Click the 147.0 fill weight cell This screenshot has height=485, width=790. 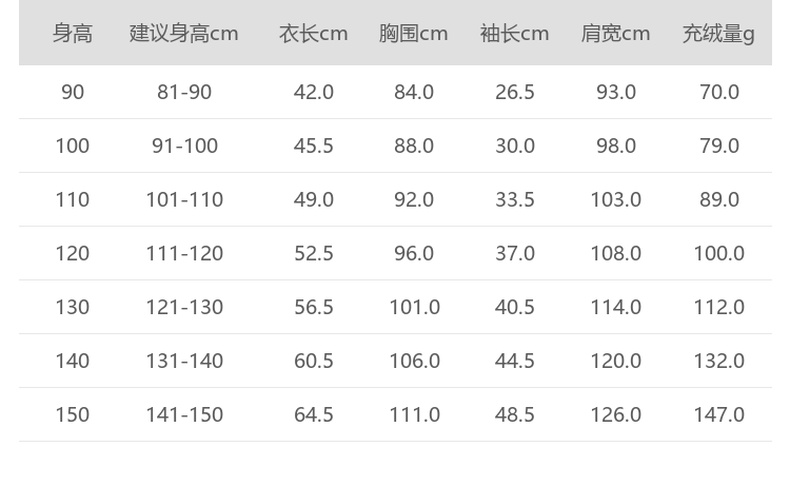718,415
